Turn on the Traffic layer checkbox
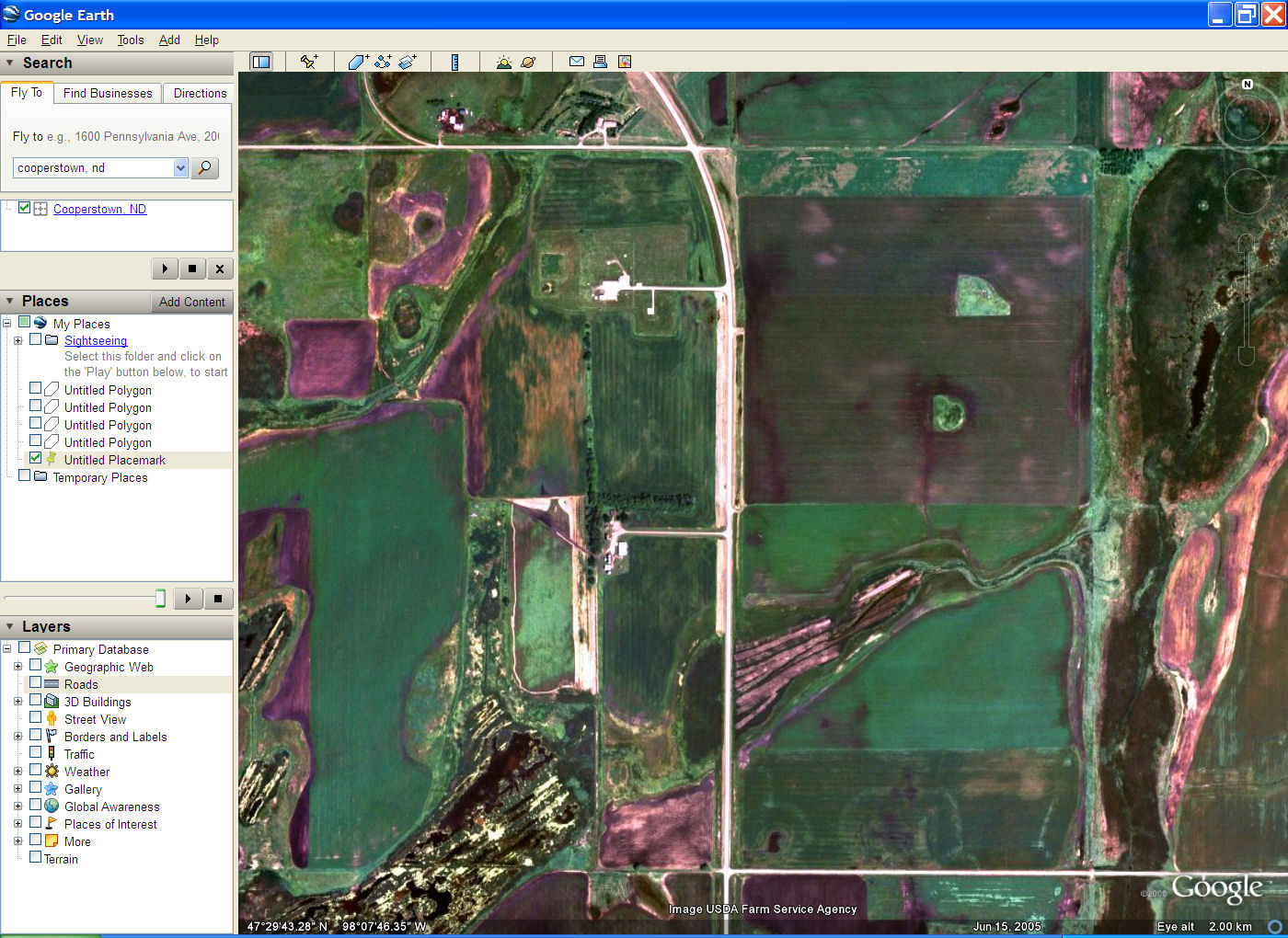 pos(35,752)
